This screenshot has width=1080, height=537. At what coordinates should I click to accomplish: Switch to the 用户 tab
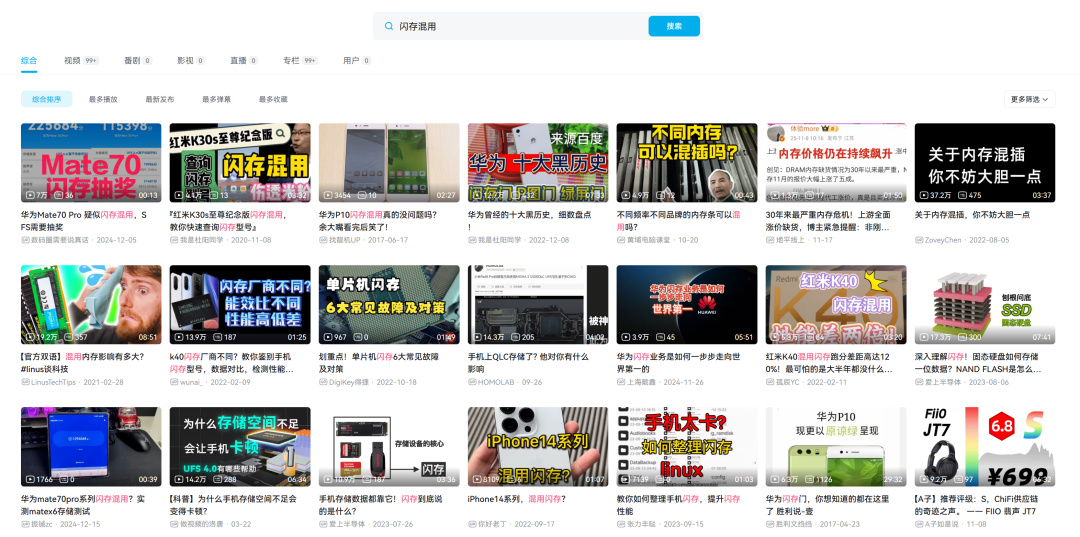tap(357, 61)
